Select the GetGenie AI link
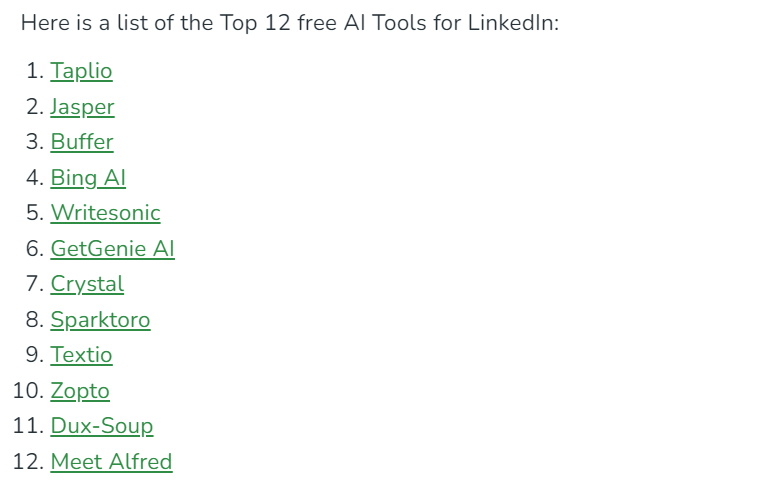 tap(113, 248)
